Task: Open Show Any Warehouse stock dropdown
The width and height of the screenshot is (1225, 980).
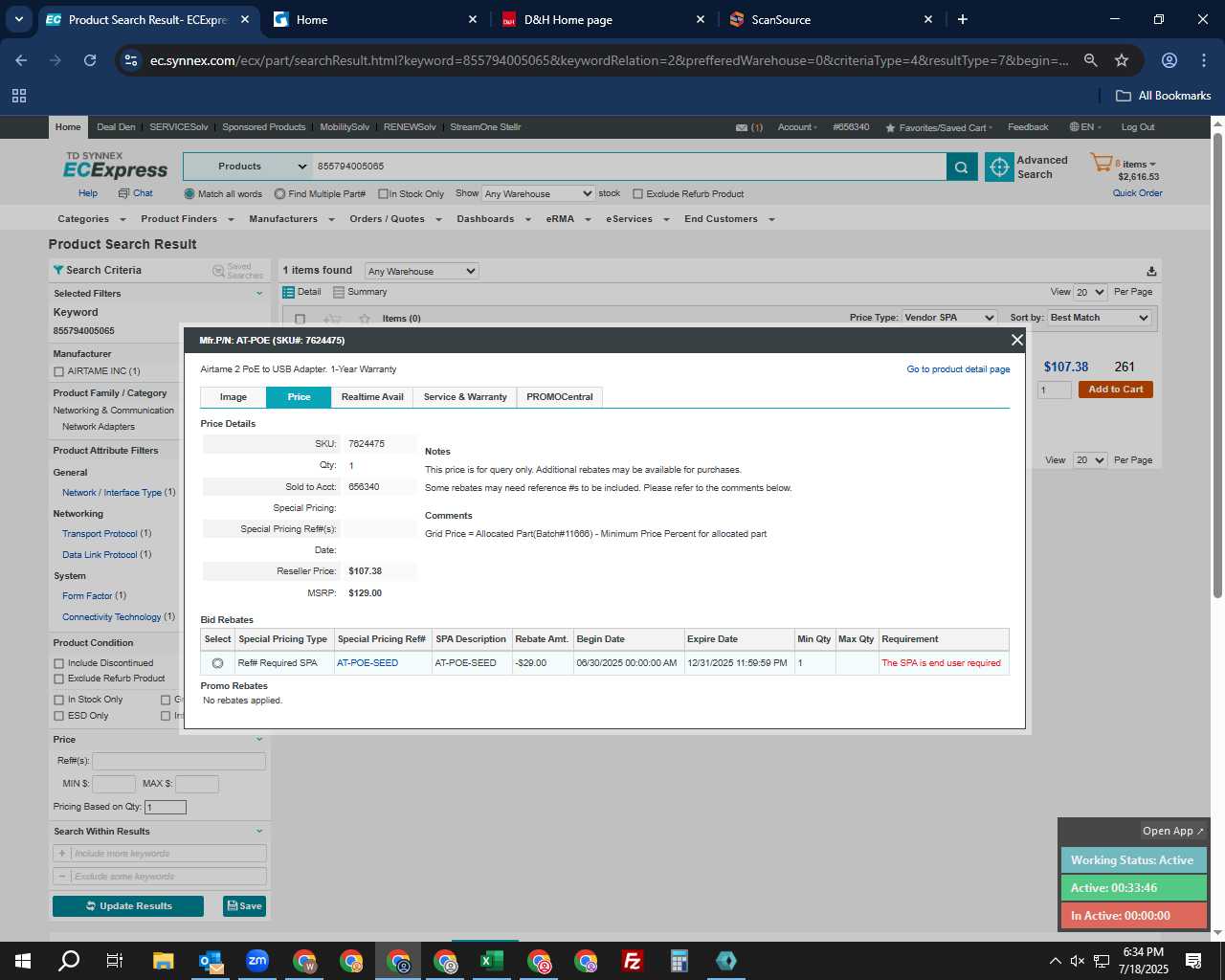Action: [538, 193]
